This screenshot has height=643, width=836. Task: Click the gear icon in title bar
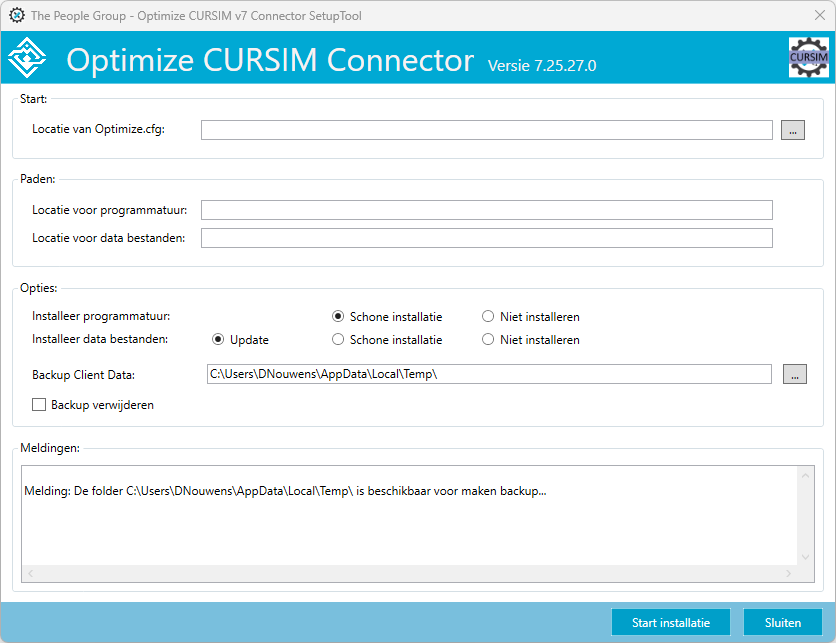[x=17, y=15]
